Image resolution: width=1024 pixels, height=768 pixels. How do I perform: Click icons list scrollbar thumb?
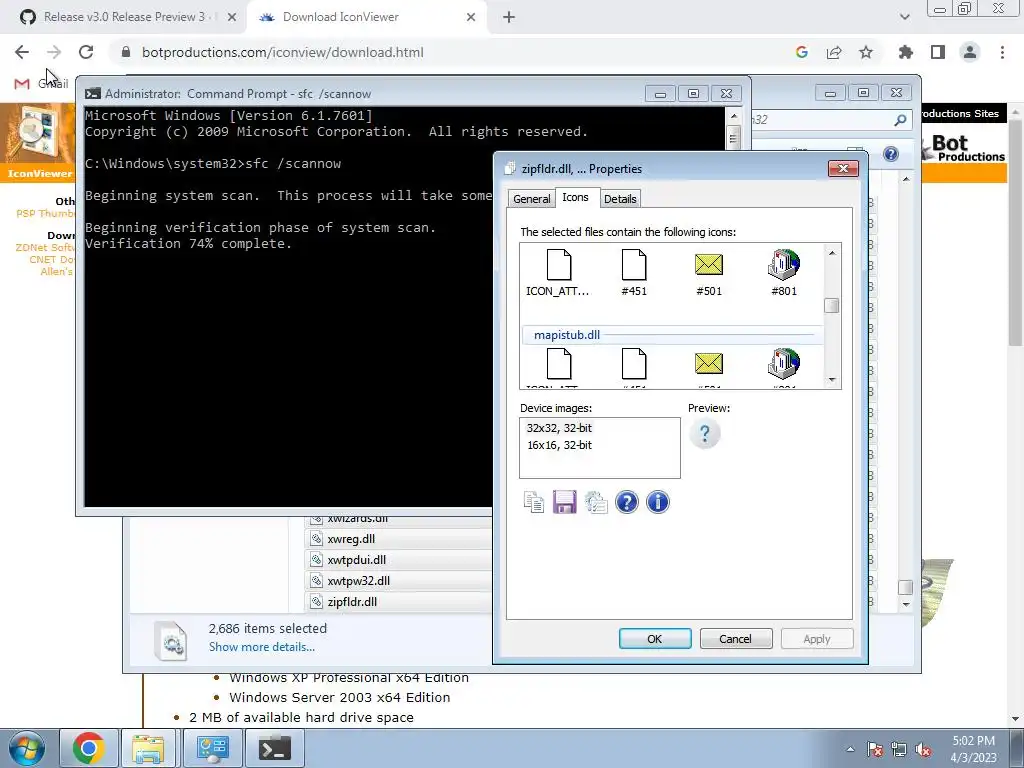(x=831, y=306)
